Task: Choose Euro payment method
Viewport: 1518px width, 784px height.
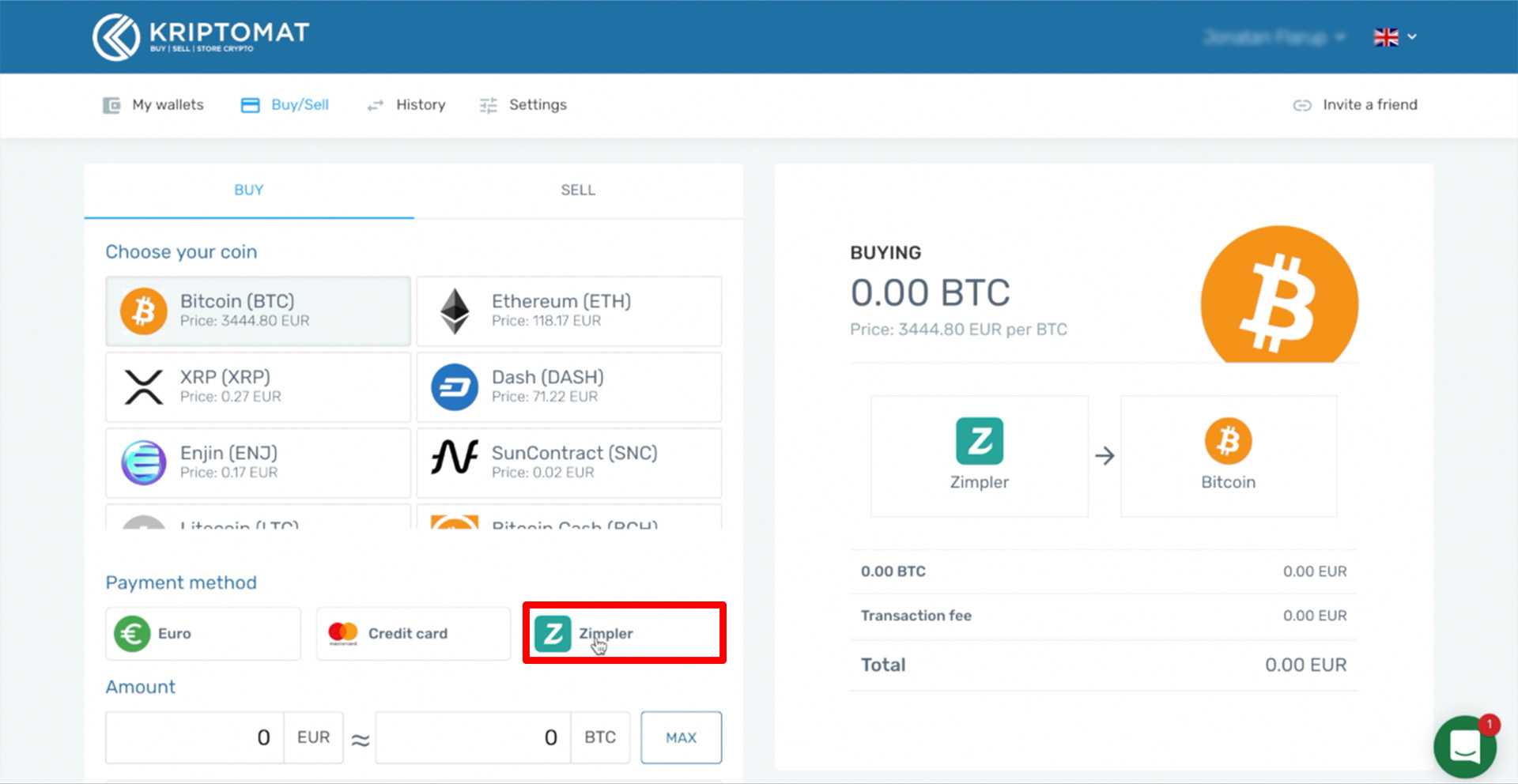Action: pos(203,634)
